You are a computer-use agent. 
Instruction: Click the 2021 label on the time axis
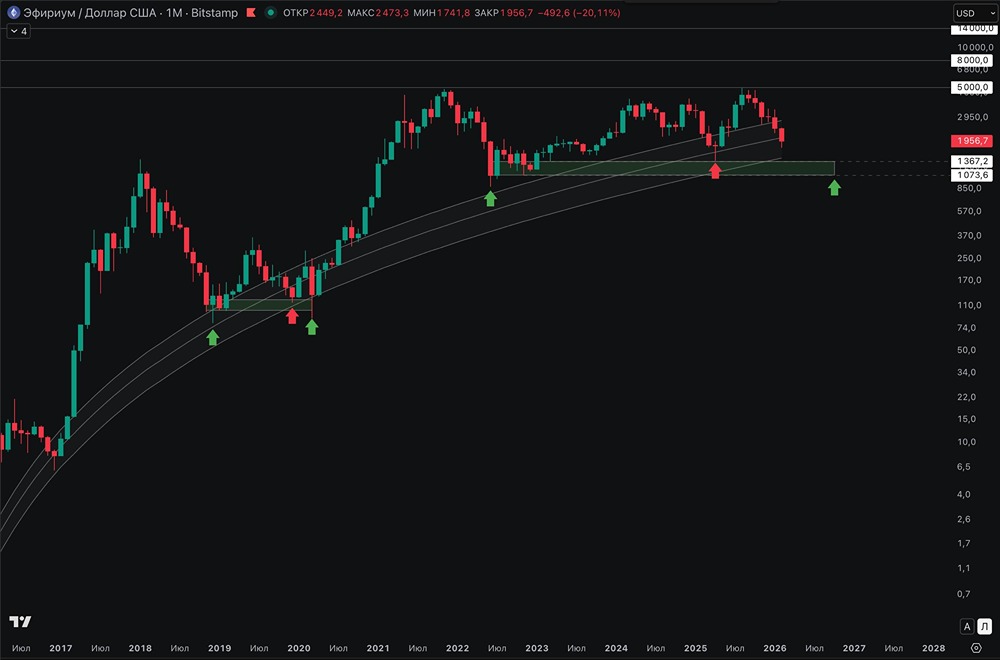(x=378, y=648)
